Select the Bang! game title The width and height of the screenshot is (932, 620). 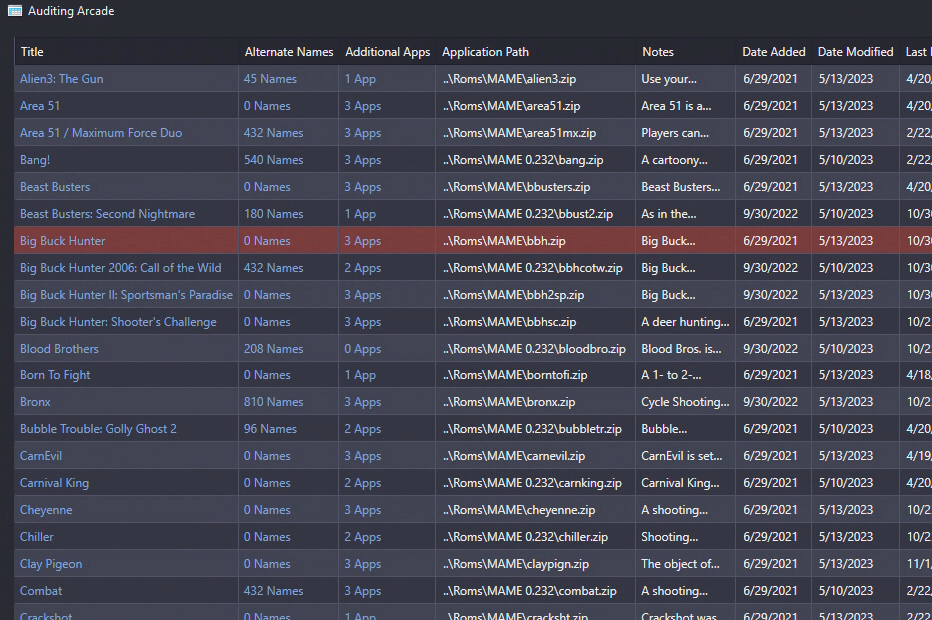pos(34,160)
